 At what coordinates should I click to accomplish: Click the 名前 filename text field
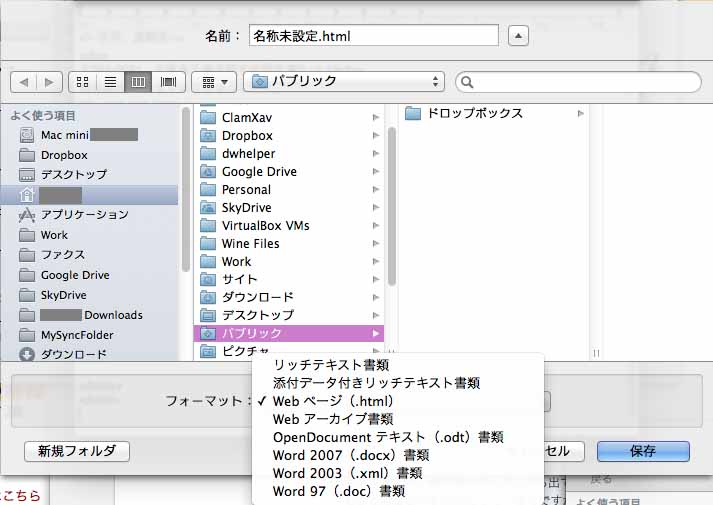372,36
